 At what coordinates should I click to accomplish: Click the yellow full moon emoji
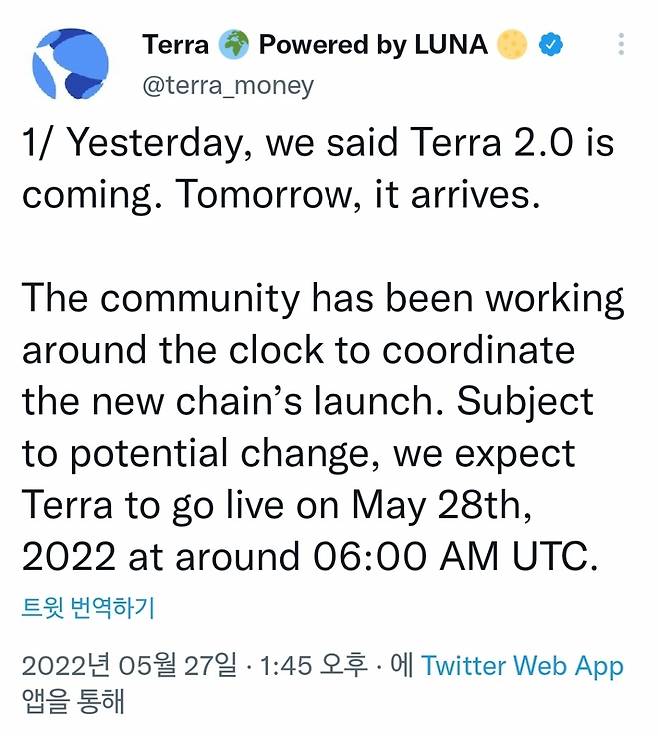click(512, 45)
